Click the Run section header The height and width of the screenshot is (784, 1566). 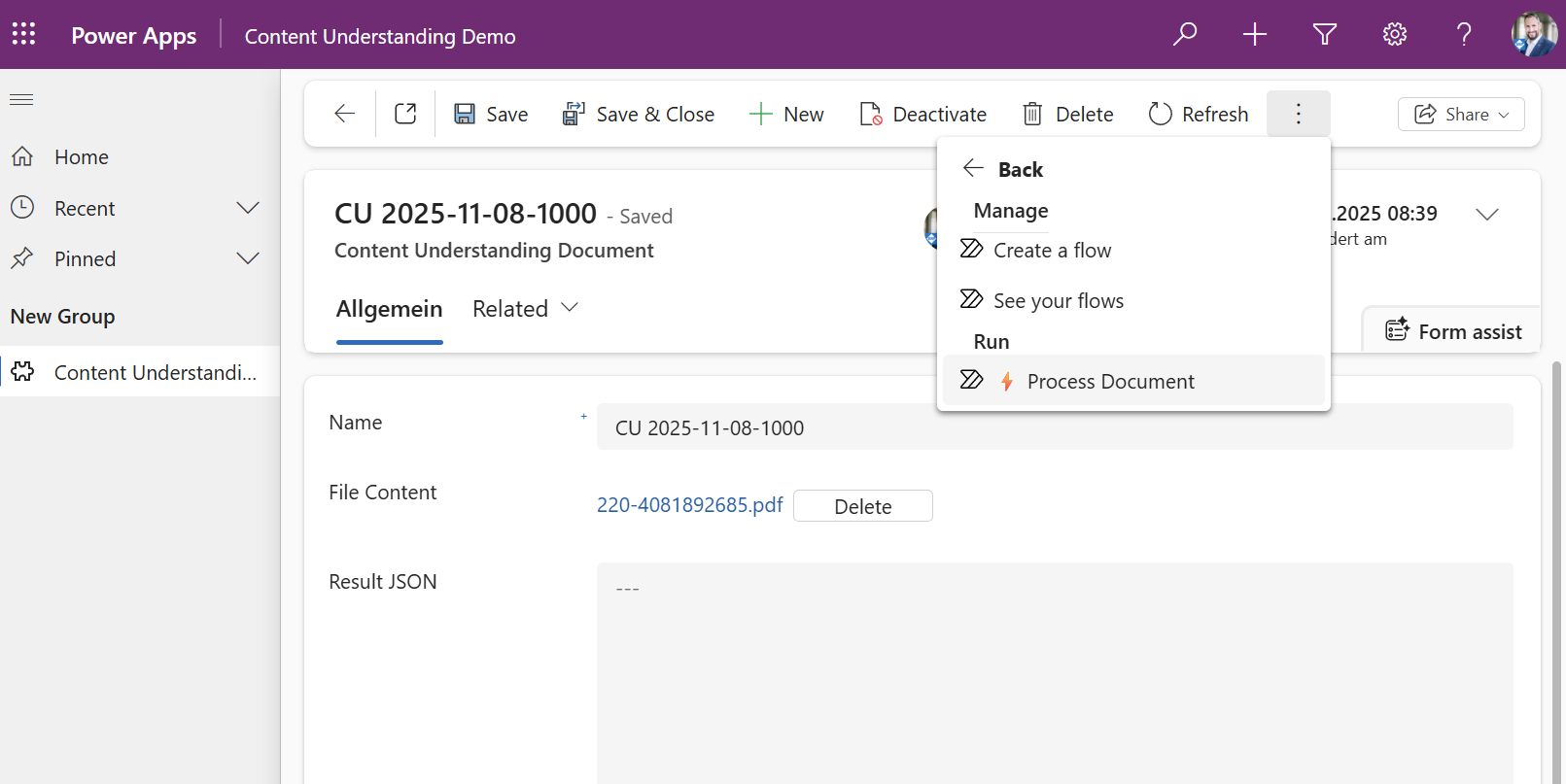(992, 341)
